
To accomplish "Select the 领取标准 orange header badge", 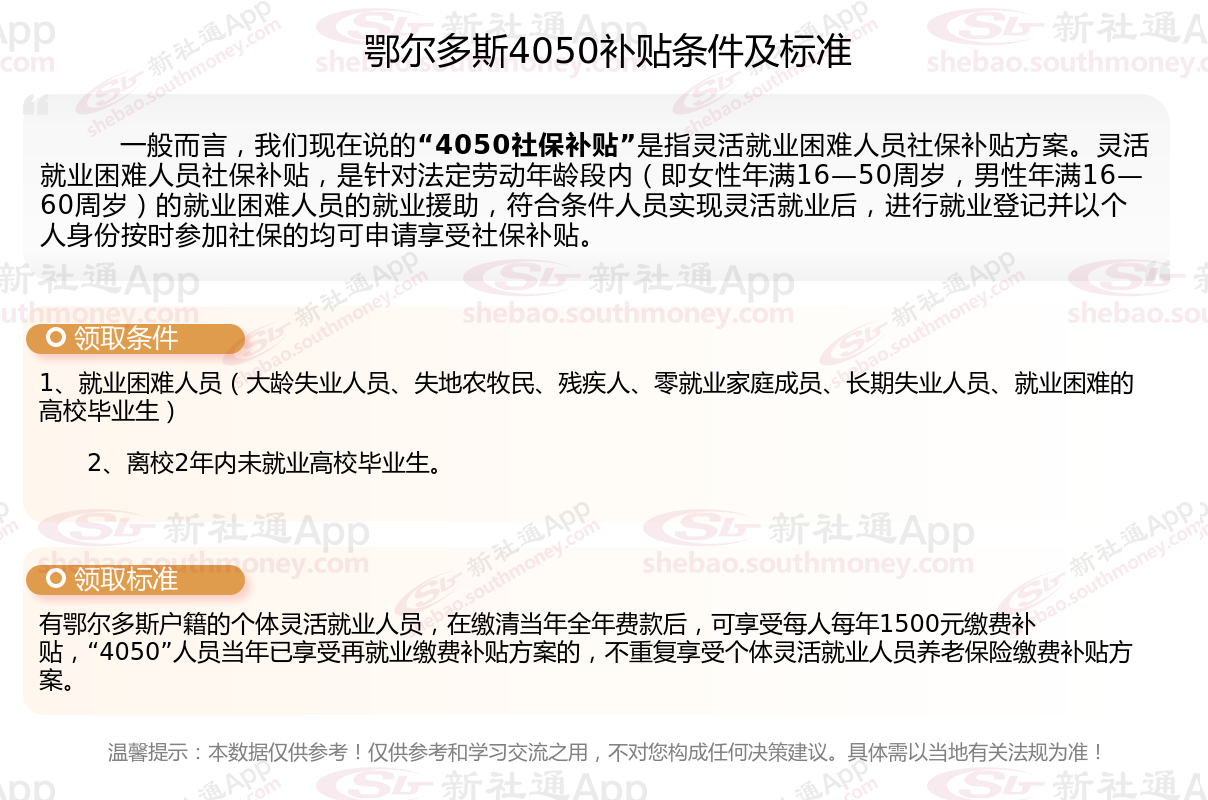I will (x=135, y=580).
